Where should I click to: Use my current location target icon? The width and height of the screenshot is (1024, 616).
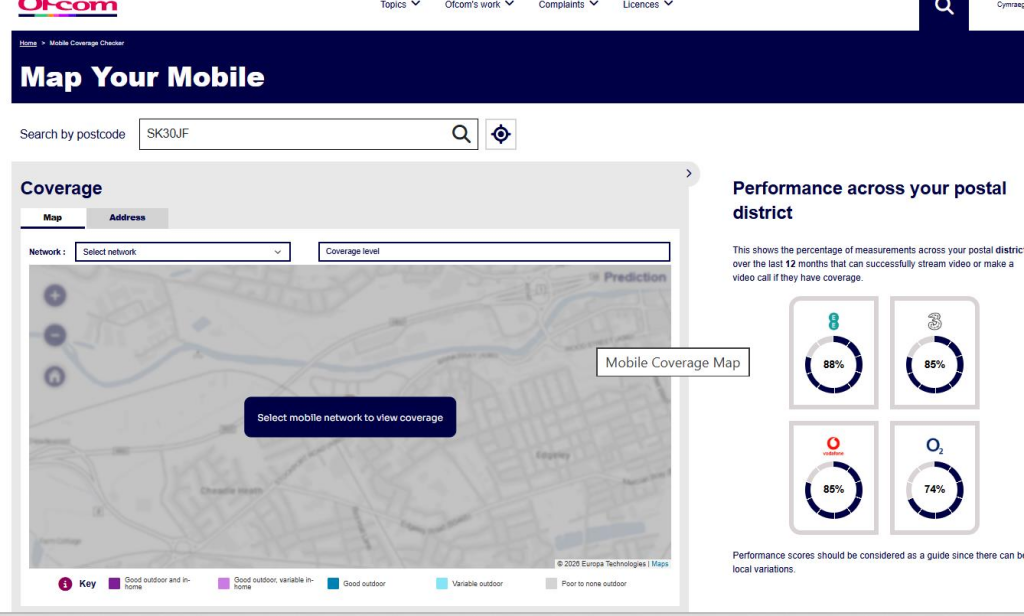pyautogui.click(x=501, y=134)
